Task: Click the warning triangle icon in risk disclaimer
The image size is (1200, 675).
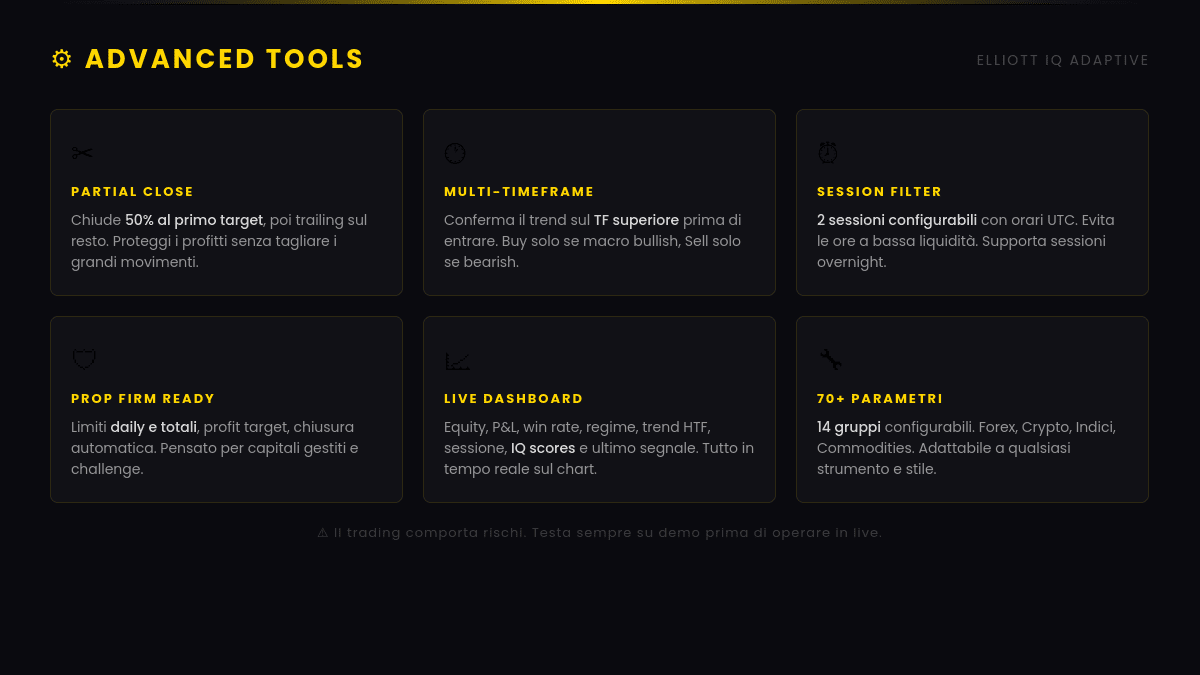Action: coord(322,532)
